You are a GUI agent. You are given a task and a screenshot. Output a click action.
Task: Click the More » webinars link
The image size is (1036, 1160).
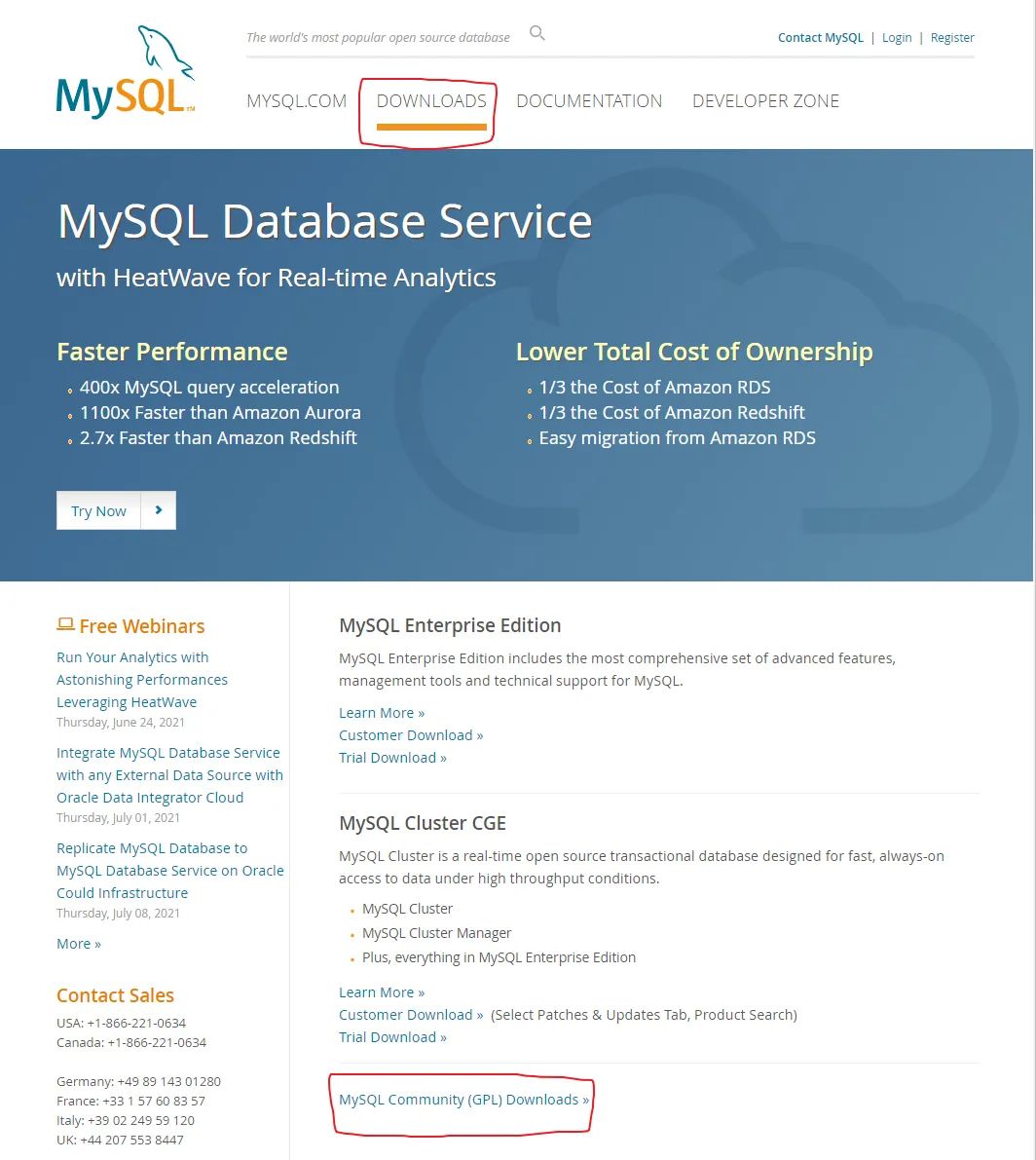coord(79,943)
